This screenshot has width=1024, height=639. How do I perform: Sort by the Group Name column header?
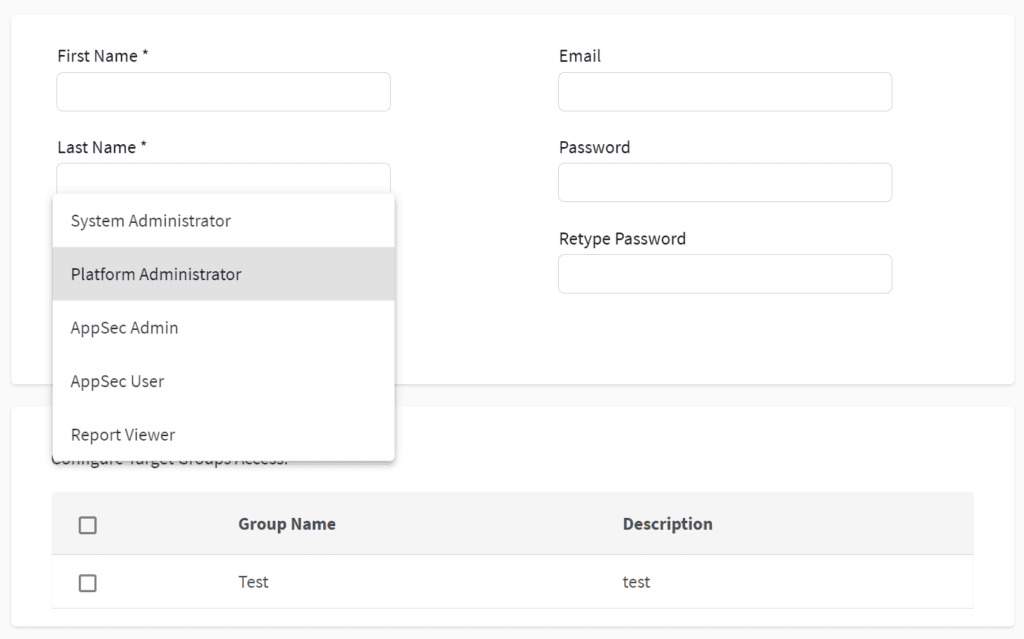[x=287, y=524]
